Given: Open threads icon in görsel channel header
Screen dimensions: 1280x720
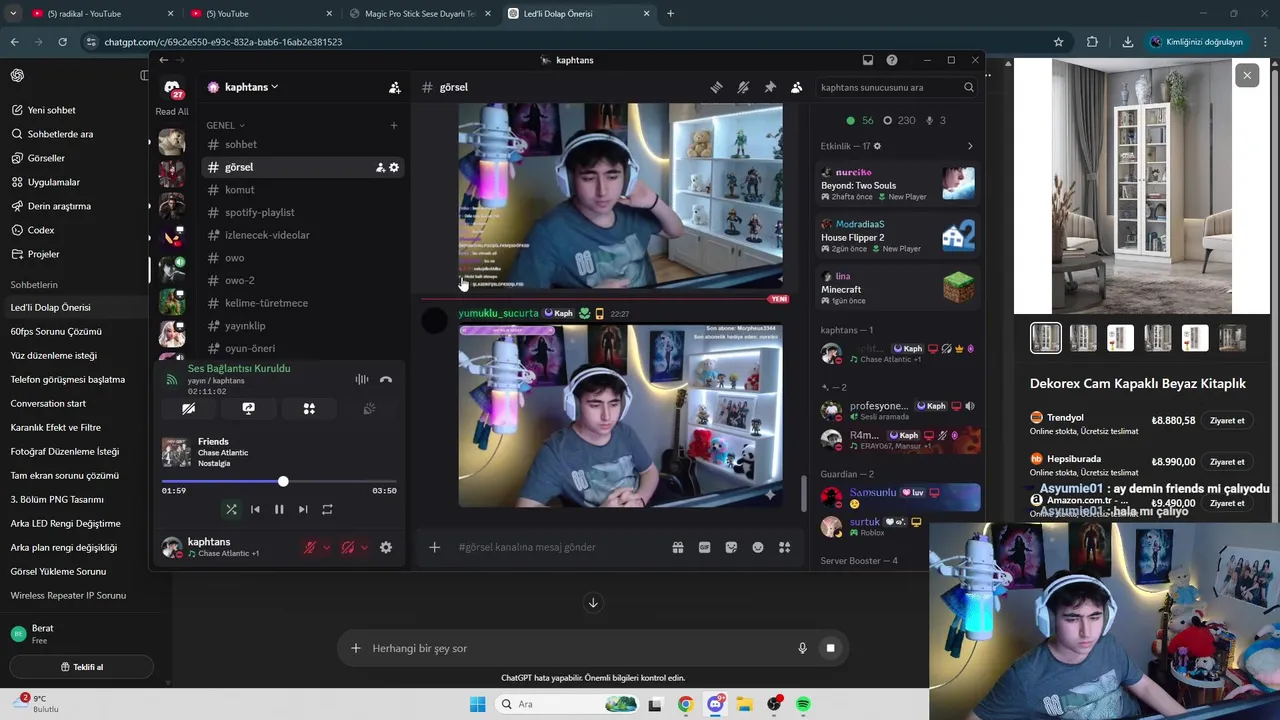Looking at the screenshot, I should pos(716,87).
